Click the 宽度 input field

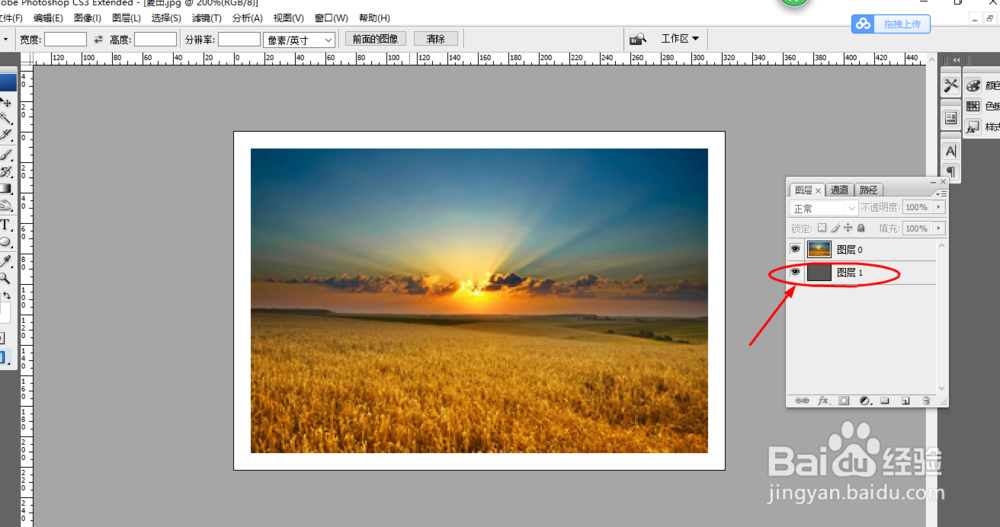pos(65,40)
